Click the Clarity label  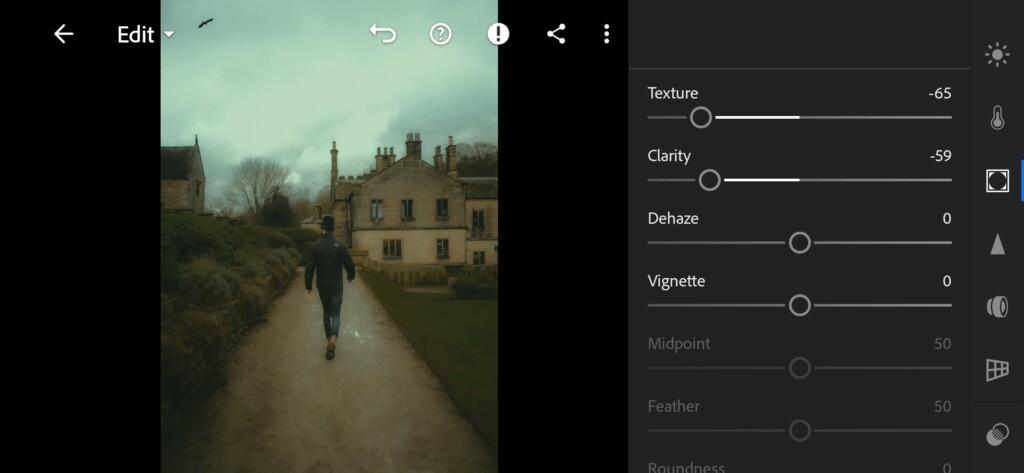tap(669, 156)
